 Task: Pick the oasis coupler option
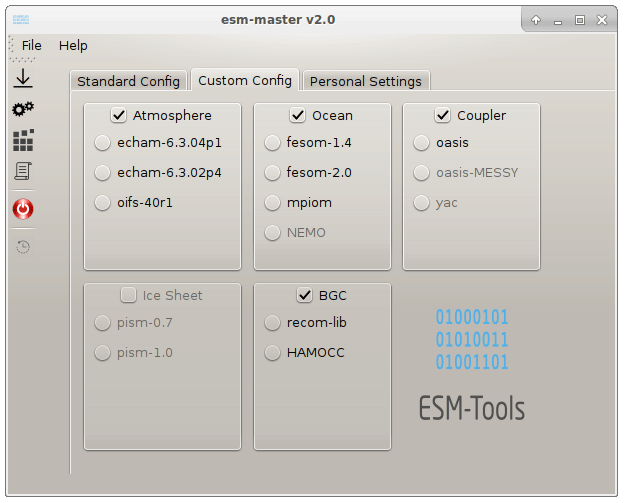pos(421,143)
